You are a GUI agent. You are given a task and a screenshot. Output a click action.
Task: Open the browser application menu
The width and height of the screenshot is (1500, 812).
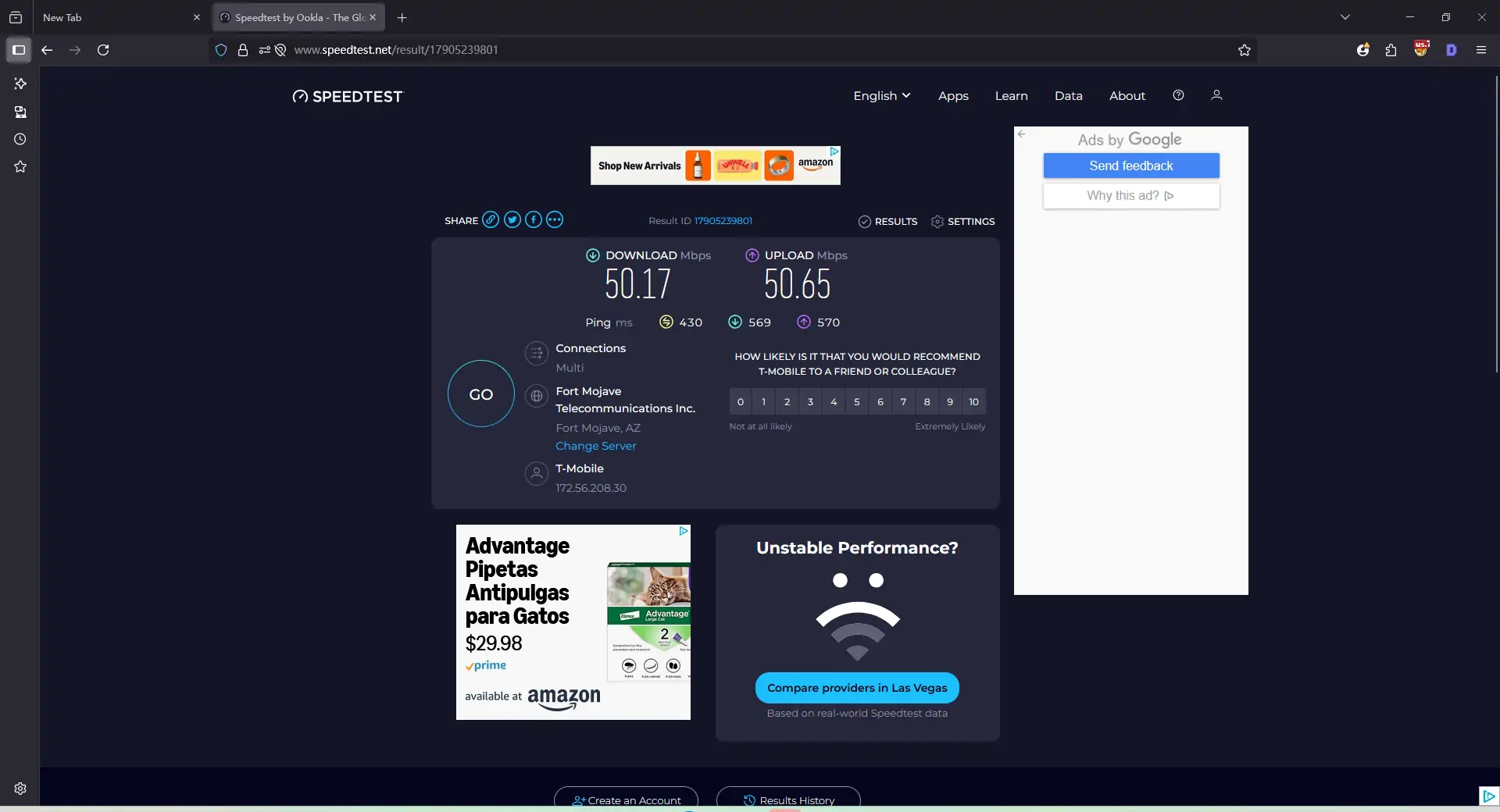pos(1481,50)
